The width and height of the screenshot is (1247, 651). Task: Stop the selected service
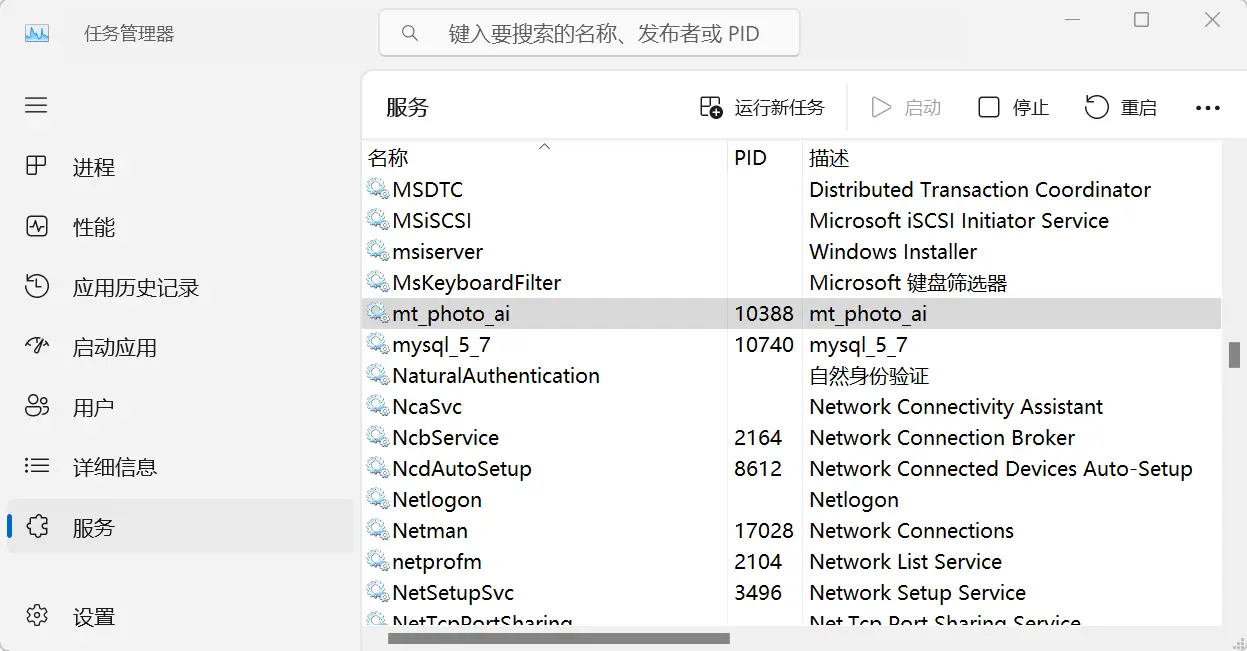1013,108
